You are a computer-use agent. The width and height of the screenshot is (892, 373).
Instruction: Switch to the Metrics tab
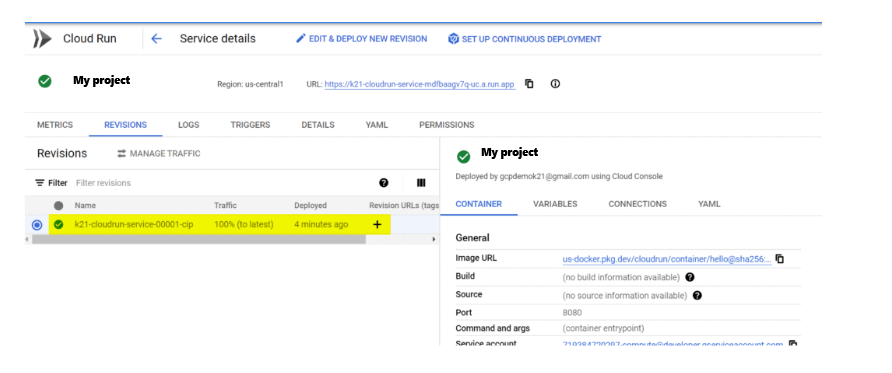55,125
